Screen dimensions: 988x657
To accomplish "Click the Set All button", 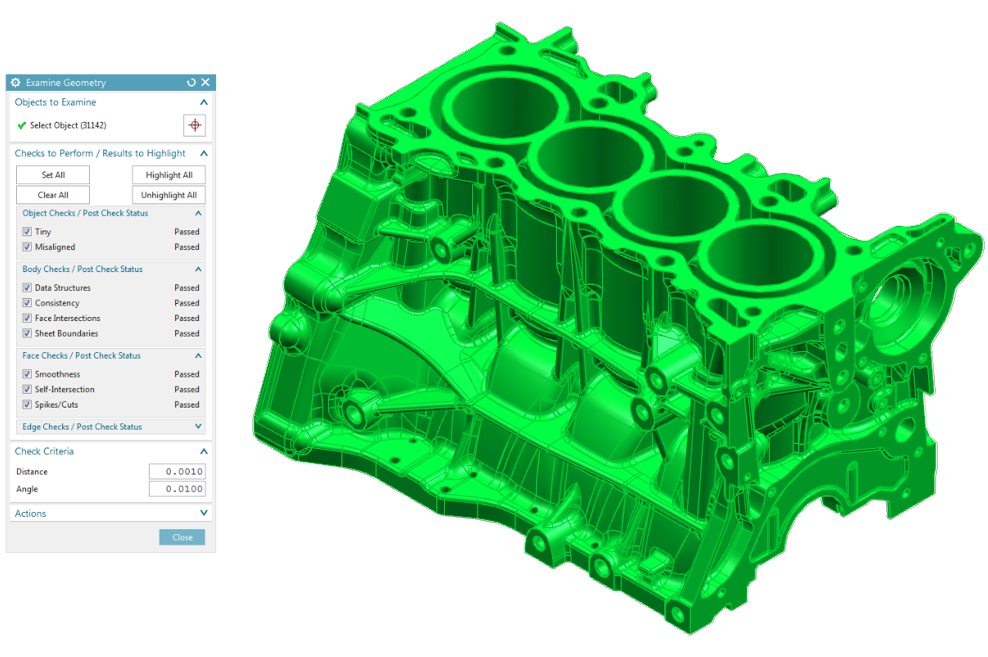I will pyautogui.click(x=53, y=174).
